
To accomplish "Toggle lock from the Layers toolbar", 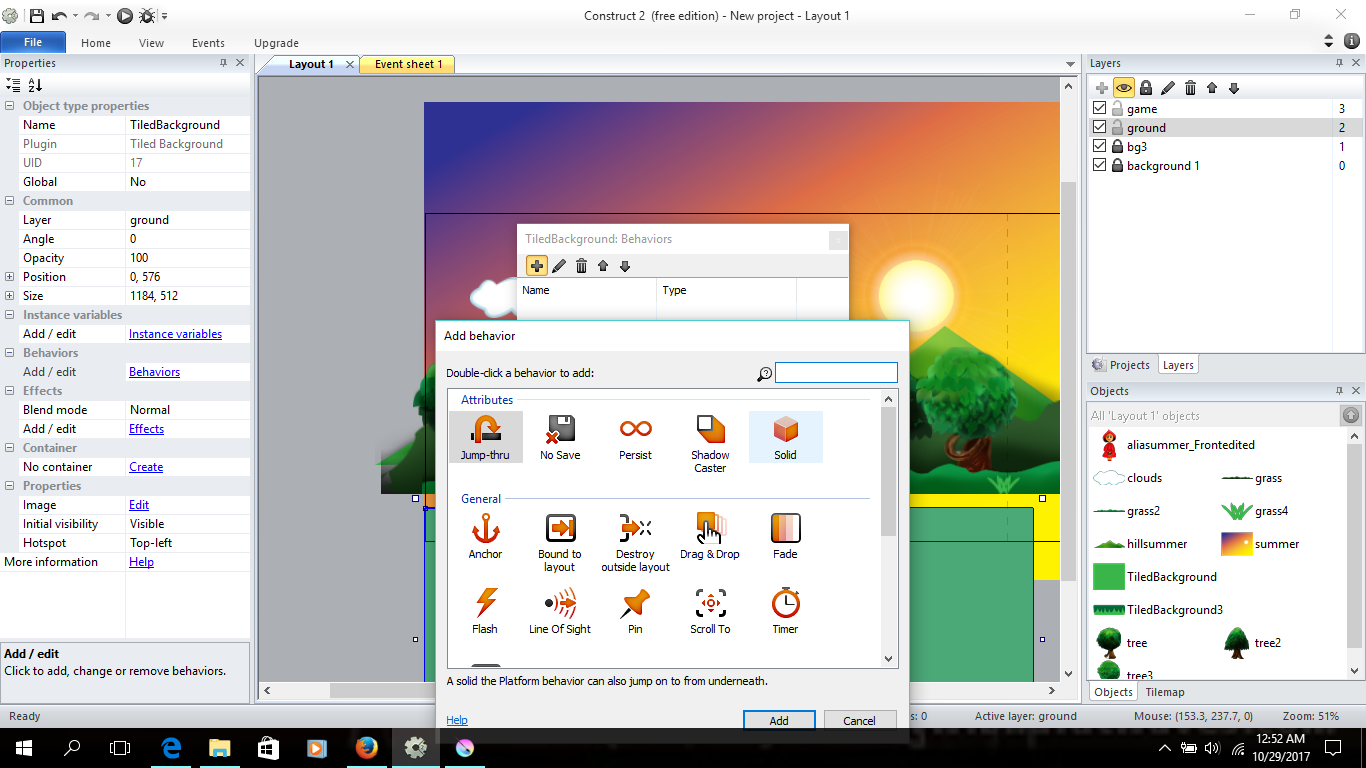I will (1146, 88).
